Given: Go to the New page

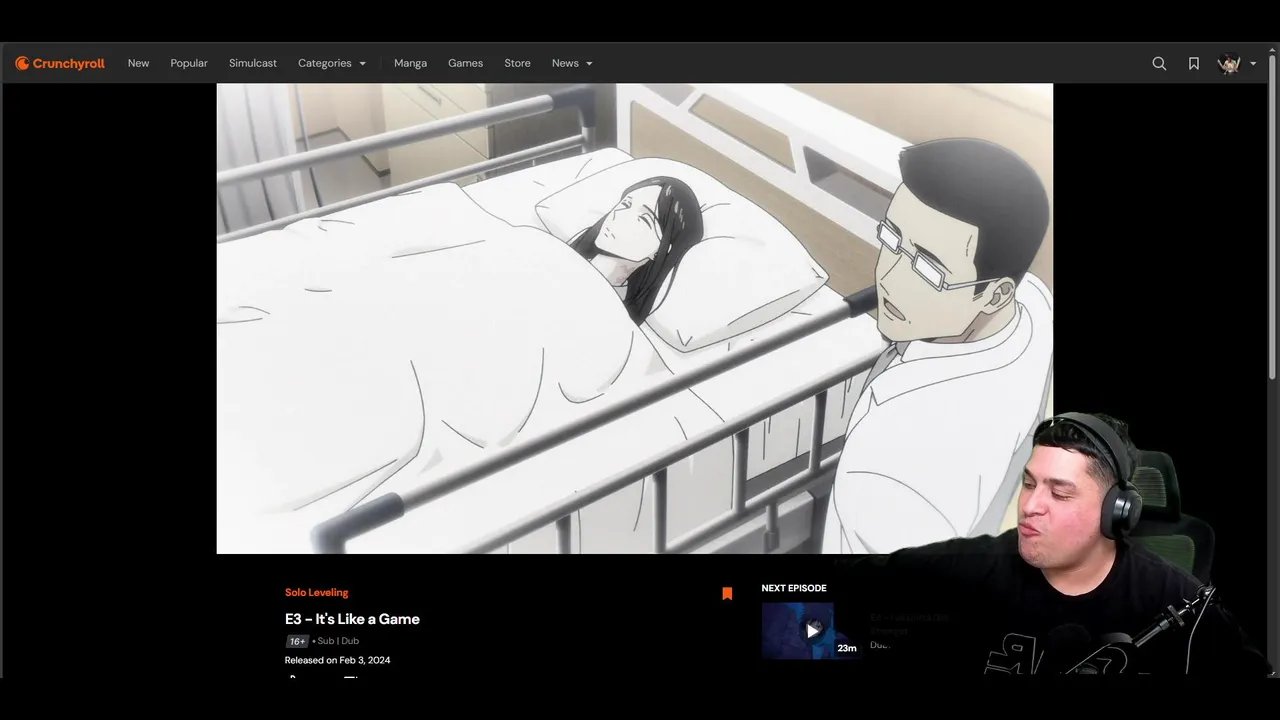Looking at the screenshot, I should (x=138, y=63).
